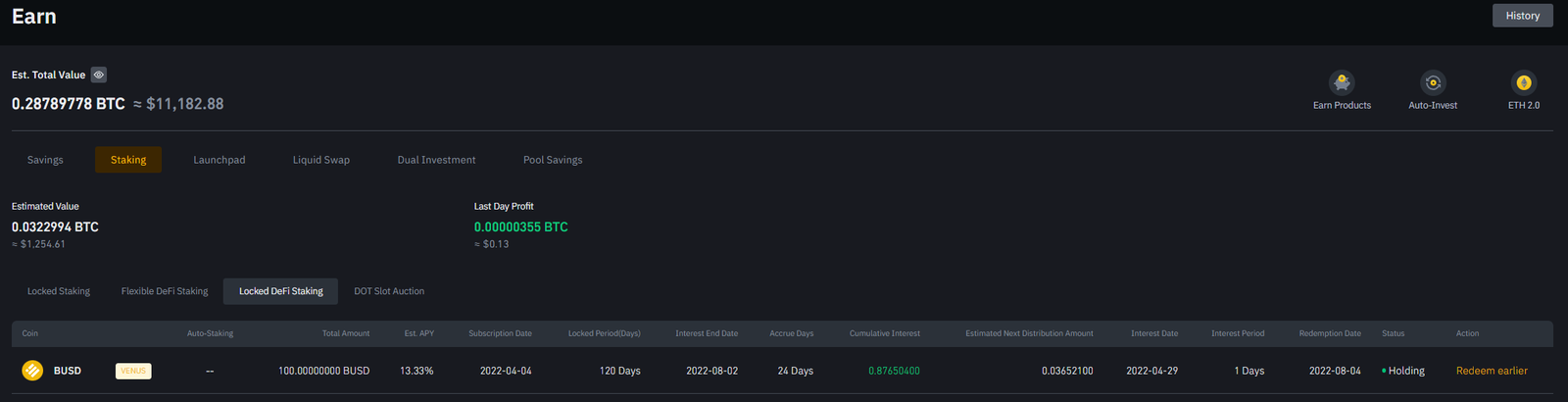This screenshot has width=1568, height=402.
Task: Open the History page
Action: (1522, 16)
